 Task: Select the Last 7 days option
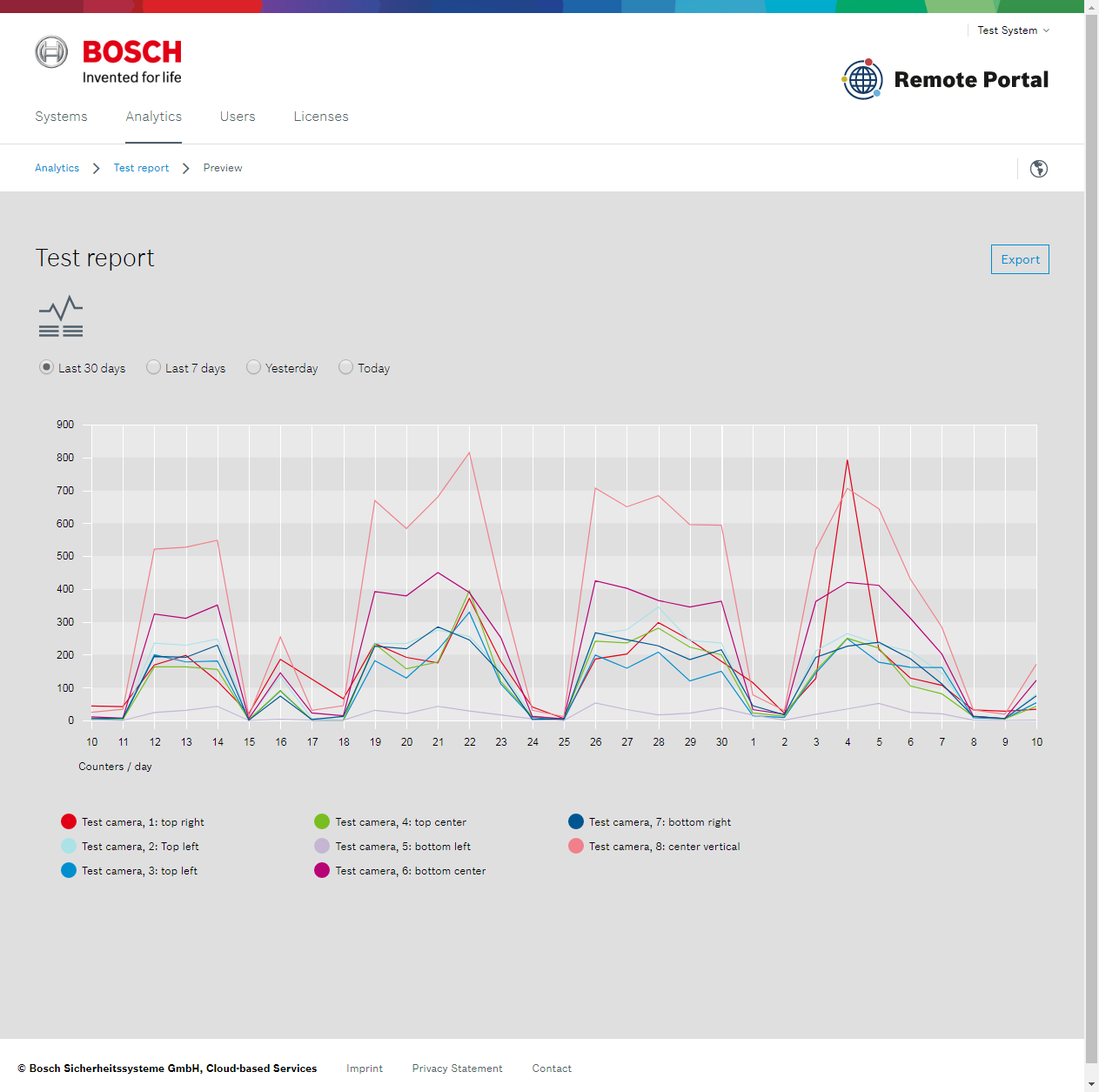pyautogui.click(x=154, y=367)
